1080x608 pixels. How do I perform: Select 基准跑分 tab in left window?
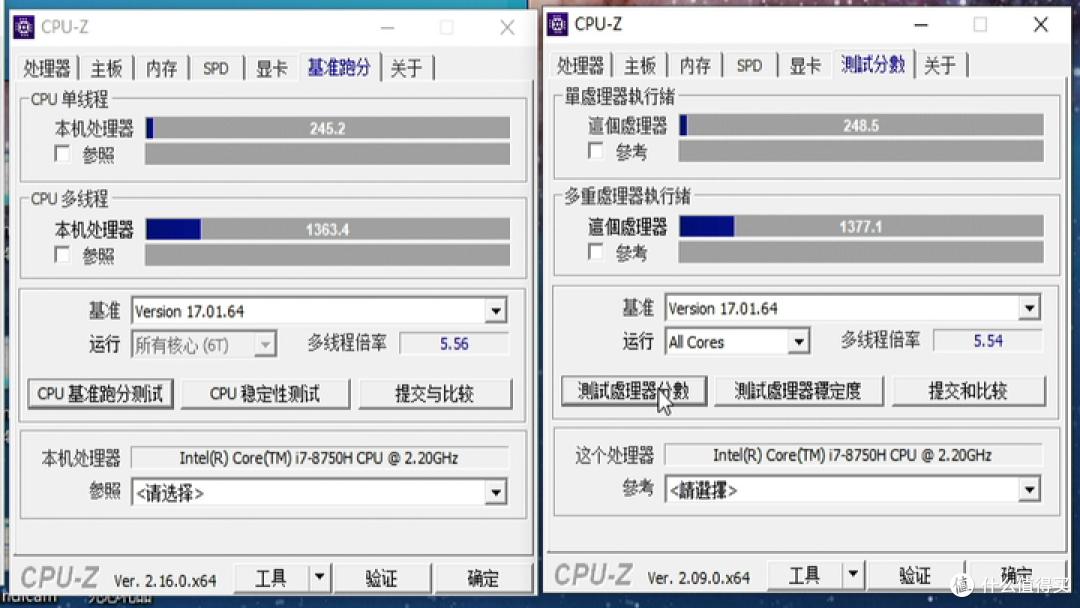point(339,67)
